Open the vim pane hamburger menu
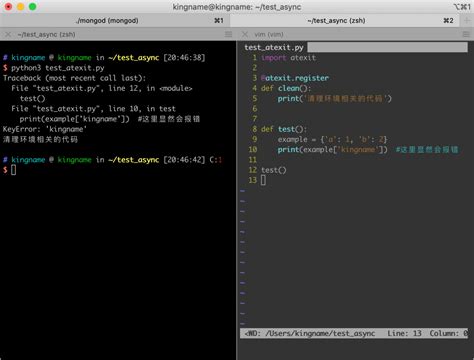Viewport: 474px width, 360px height. tap(466, 34)
